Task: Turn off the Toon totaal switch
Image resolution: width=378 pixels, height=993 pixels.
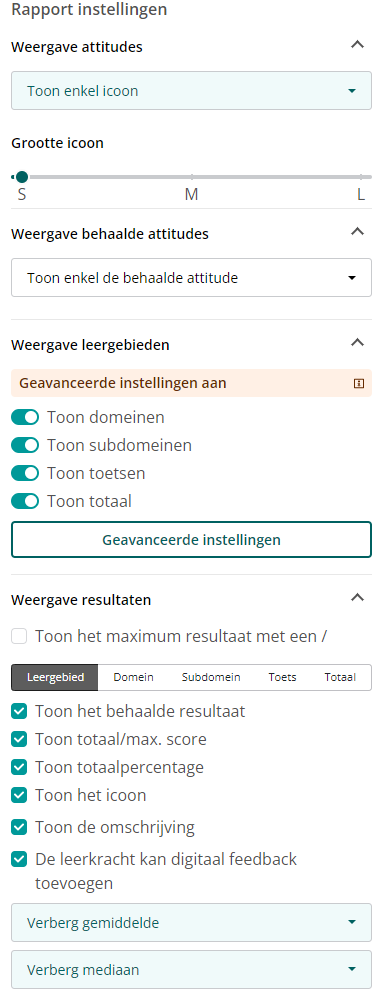Action: [x=25, y=502]
